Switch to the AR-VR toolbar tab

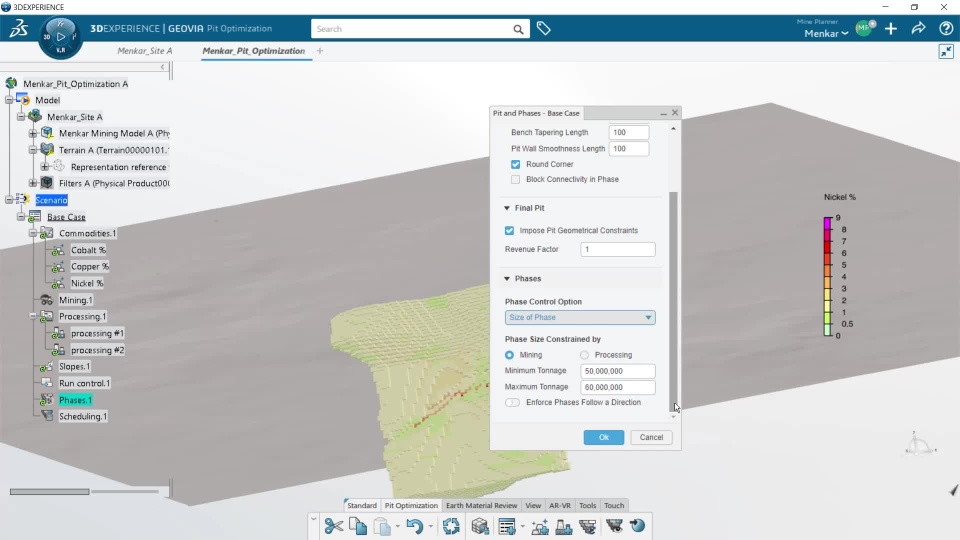pos(560,506)
